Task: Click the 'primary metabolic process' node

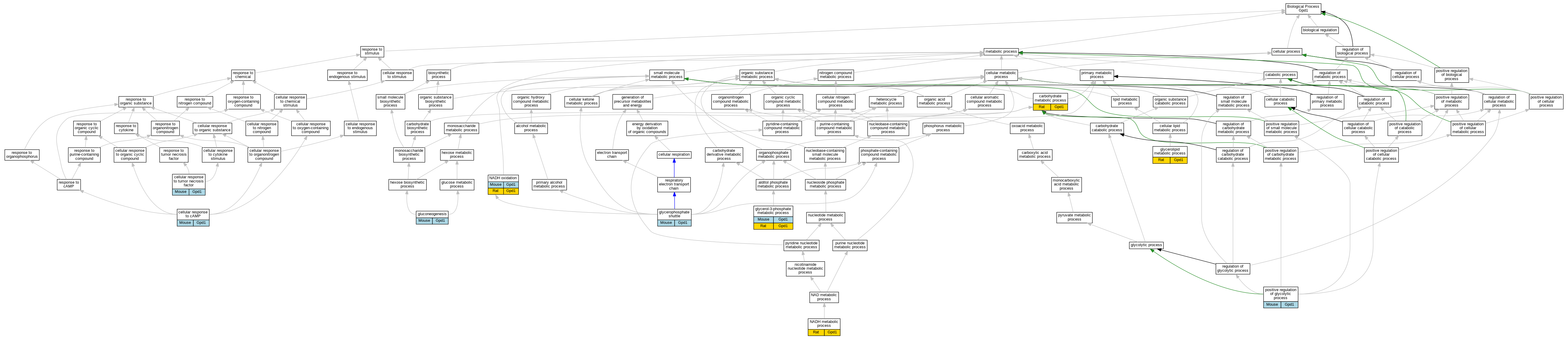Action: click(x=1097, y=75)
